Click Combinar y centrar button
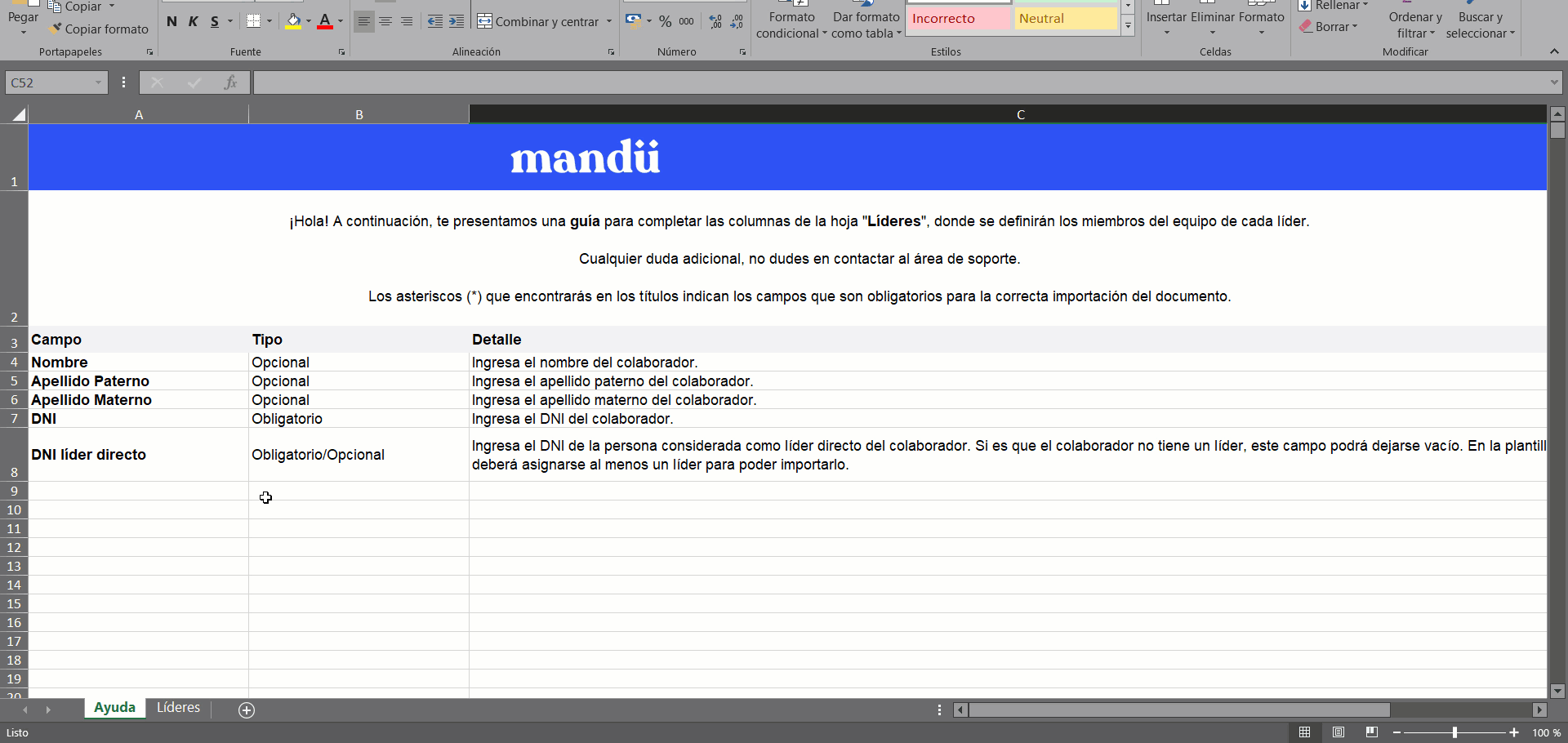The width and height of the screenshot is (1568, 743). pos(538,22)
